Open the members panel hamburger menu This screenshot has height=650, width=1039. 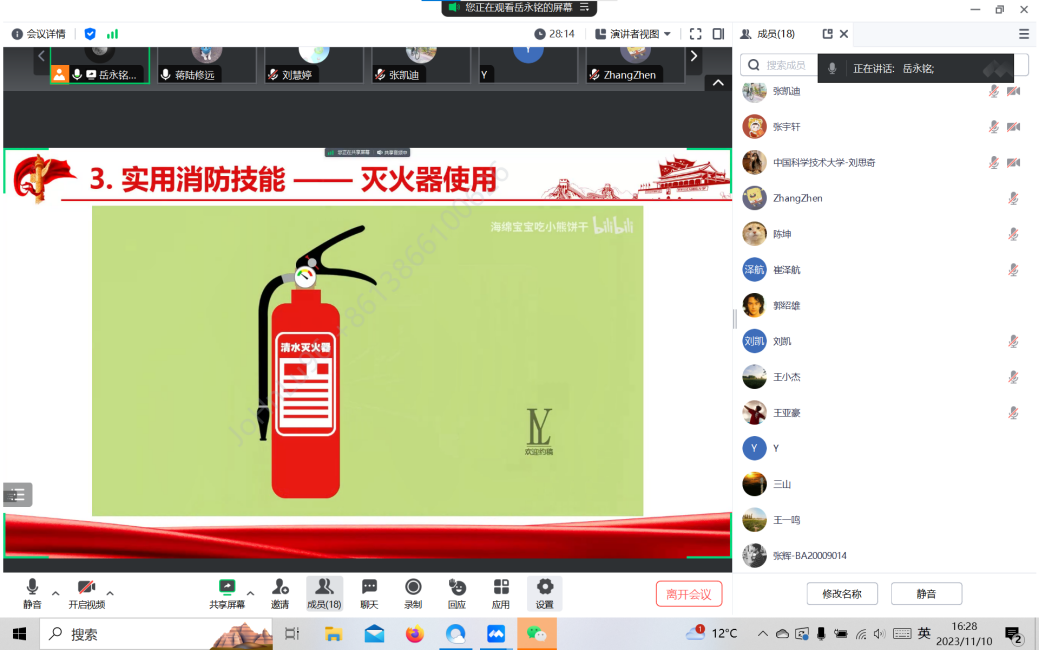click(1024, 34)
